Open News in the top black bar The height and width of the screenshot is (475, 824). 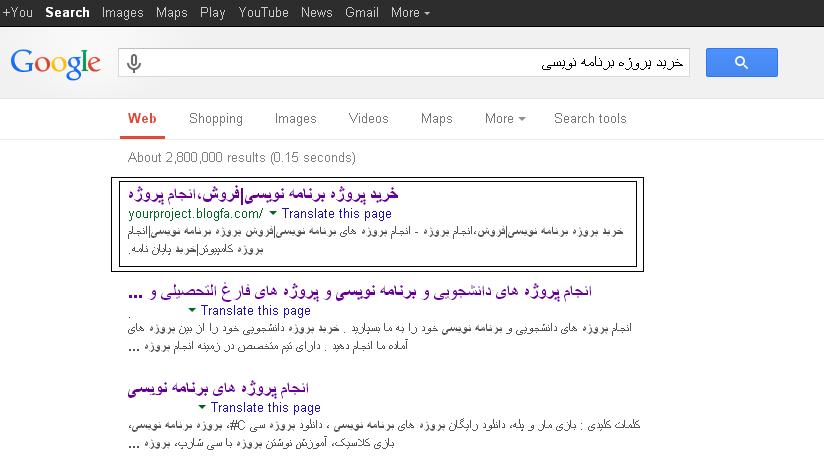tap(316, 12)
